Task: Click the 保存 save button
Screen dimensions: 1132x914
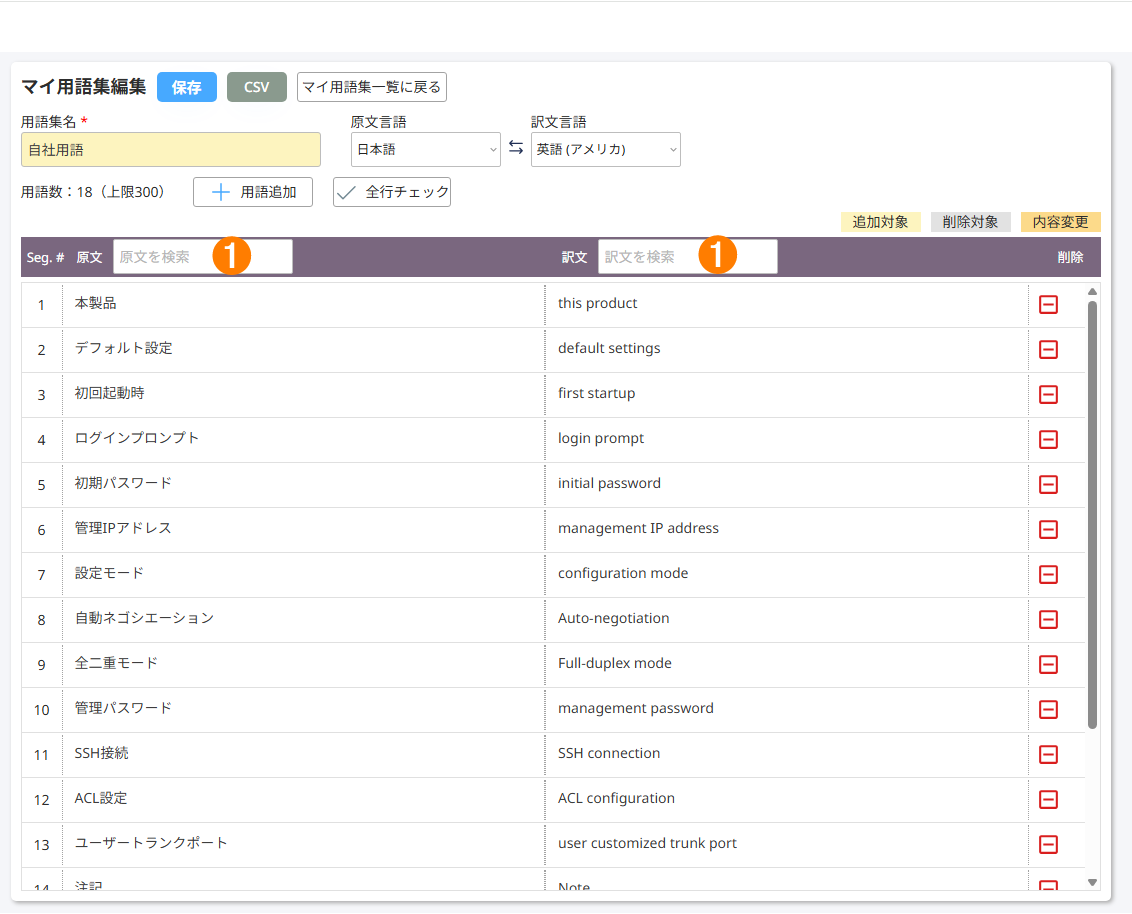Action: pyautogui.click(x=187, y=87)
